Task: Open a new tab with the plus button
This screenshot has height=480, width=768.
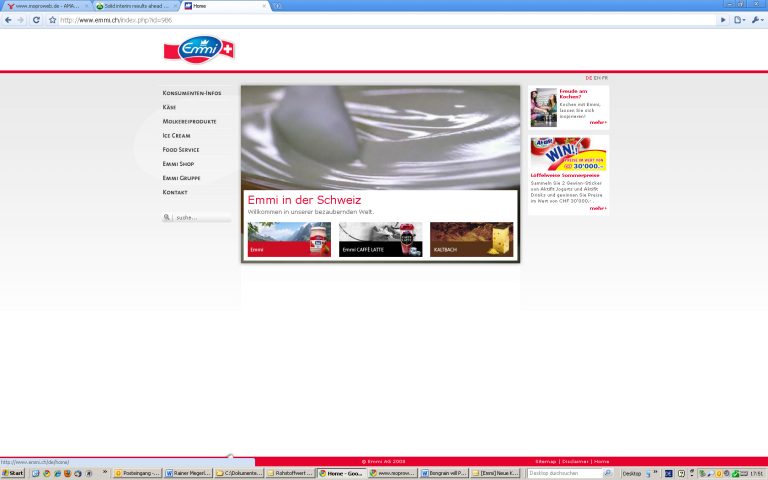Action: coord(277,6)
